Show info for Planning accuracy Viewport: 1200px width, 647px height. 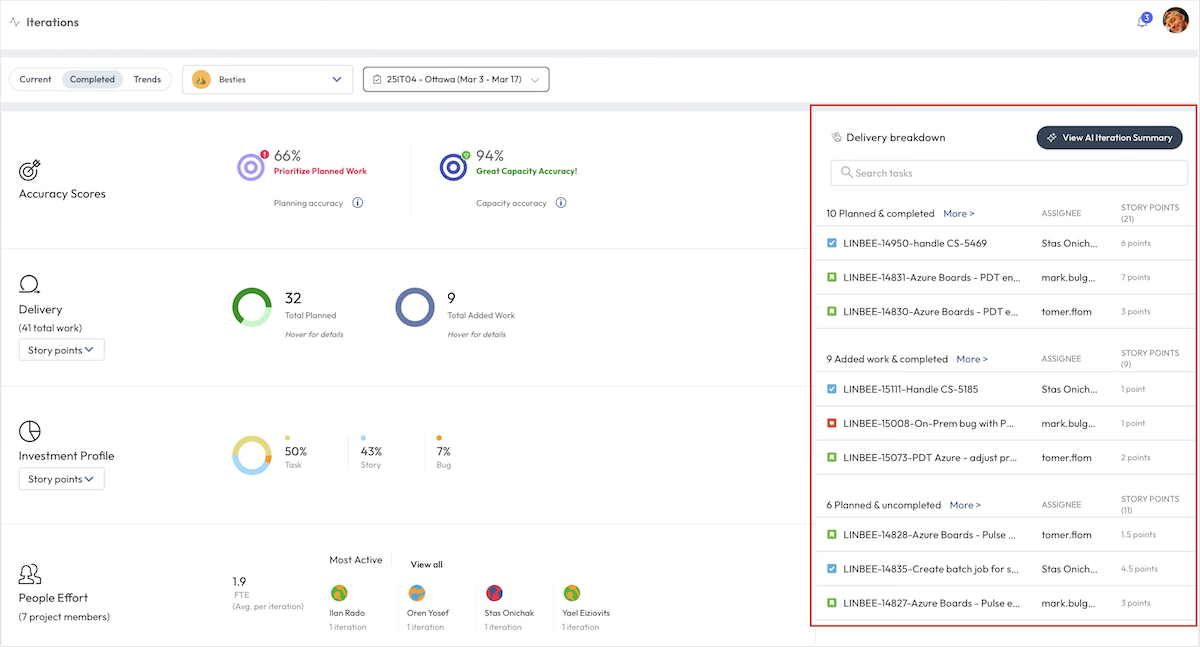click(x=357, y=203)
